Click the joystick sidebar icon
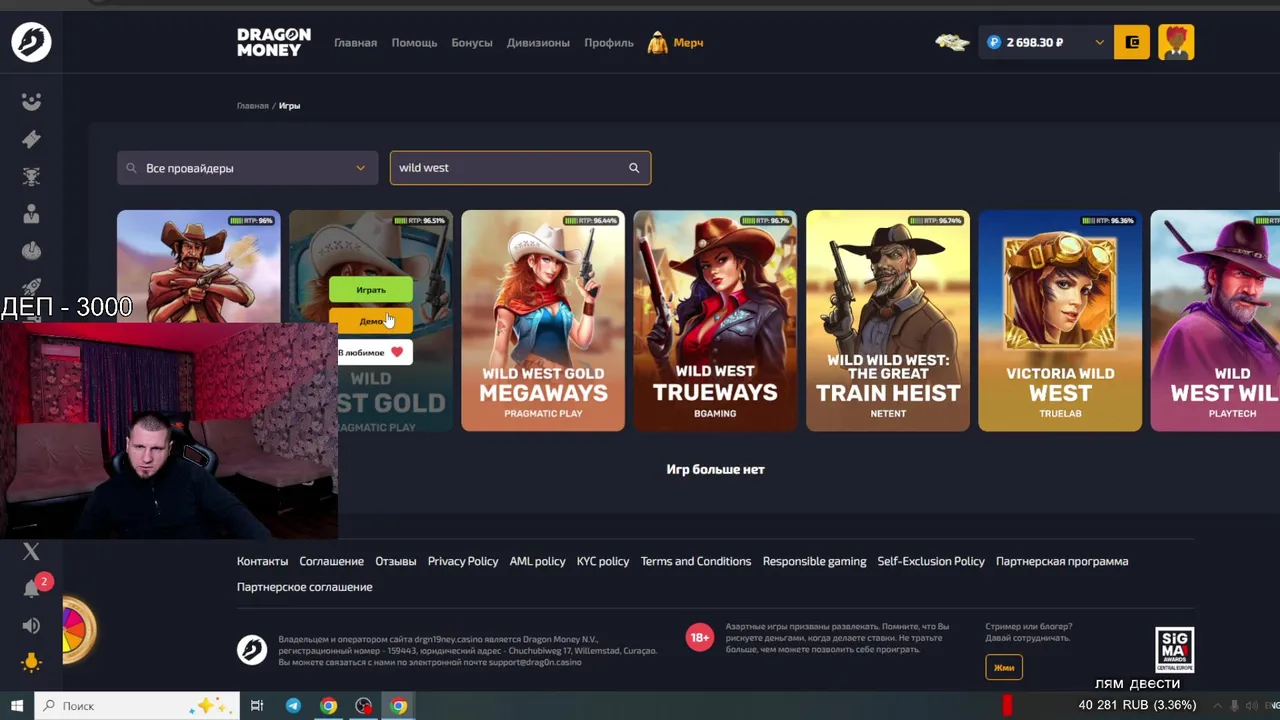Viewport: 1280px width, 720px height. pos(31,251)
